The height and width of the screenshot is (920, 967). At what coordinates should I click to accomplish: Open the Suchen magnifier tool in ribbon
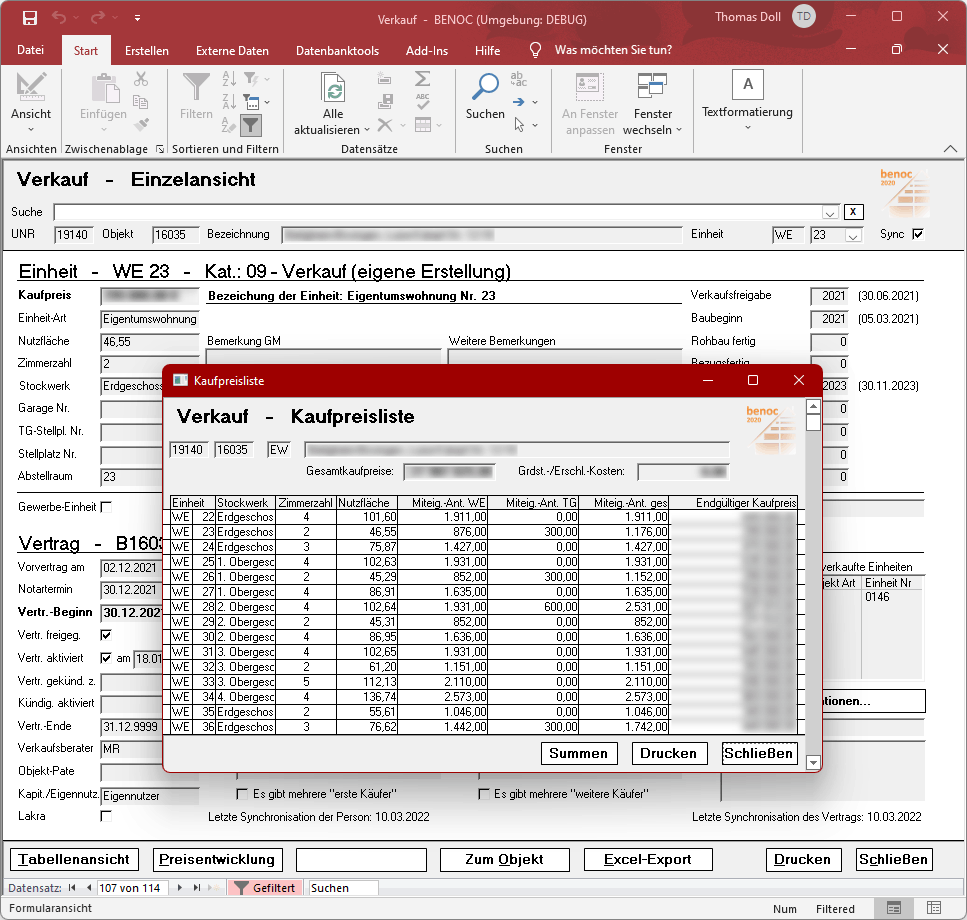coord(485,88)
